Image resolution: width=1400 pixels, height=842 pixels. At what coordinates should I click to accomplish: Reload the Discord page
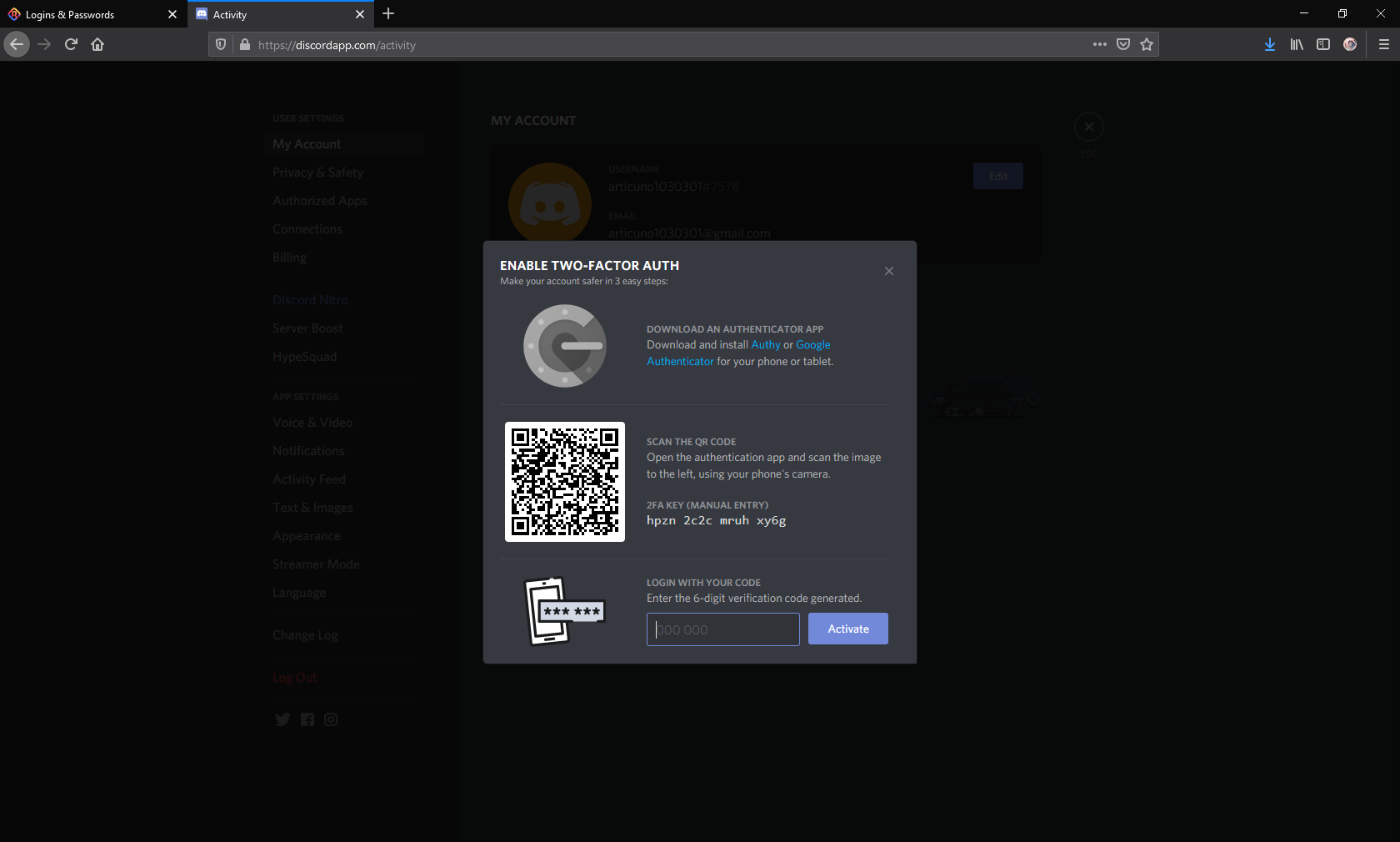(x=71, y=44)
